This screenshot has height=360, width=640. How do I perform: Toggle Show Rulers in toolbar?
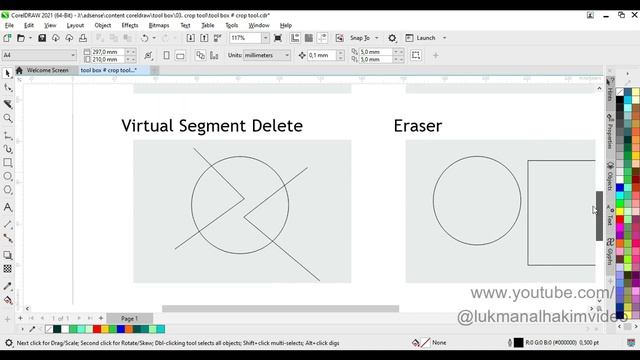coord(295,38)
